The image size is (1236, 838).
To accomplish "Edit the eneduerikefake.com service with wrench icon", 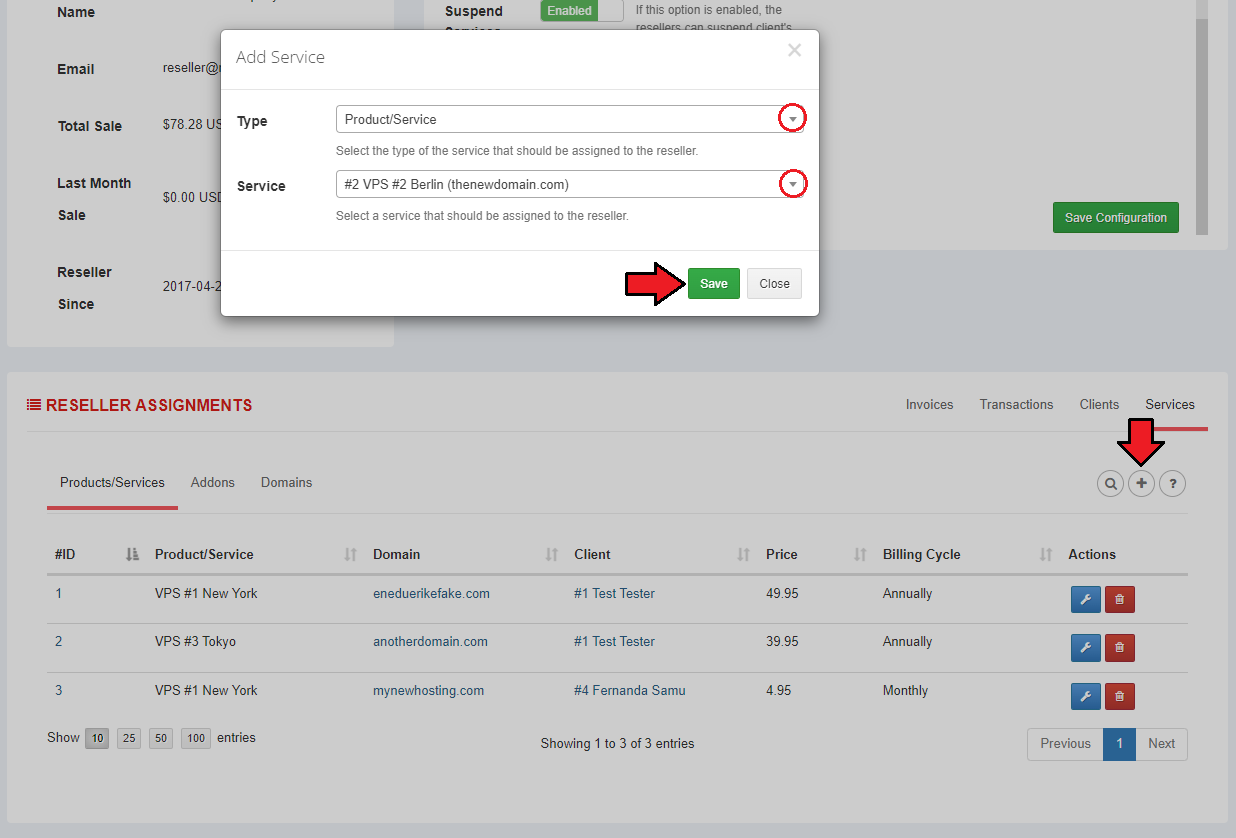I will 1086,599.
